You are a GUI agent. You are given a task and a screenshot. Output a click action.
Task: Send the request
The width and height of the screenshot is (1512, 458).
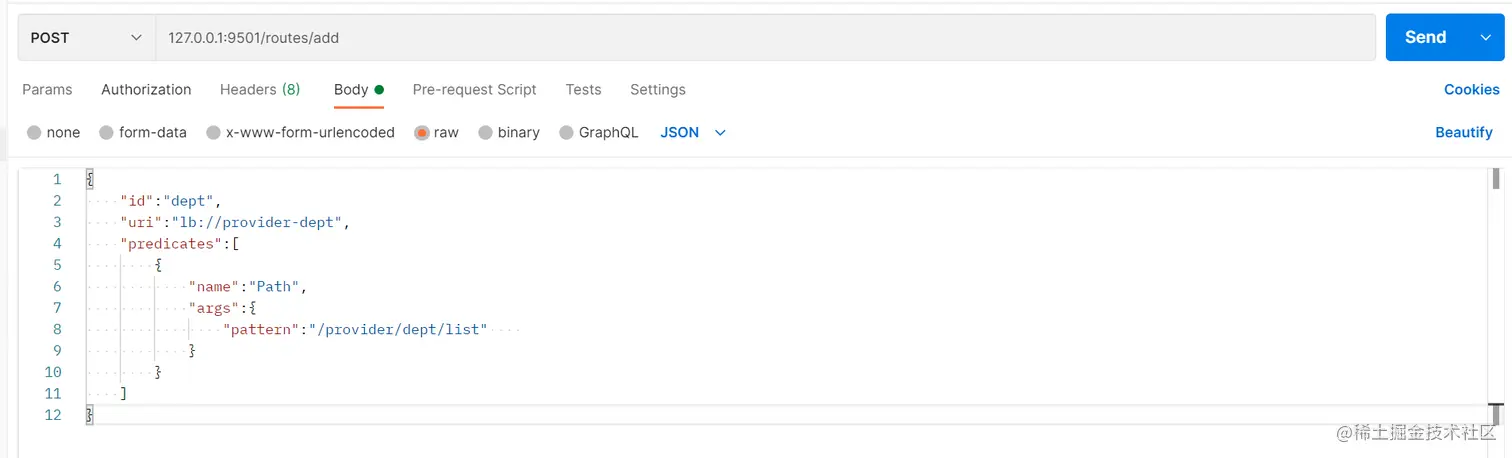click(x=1425, y=38)
